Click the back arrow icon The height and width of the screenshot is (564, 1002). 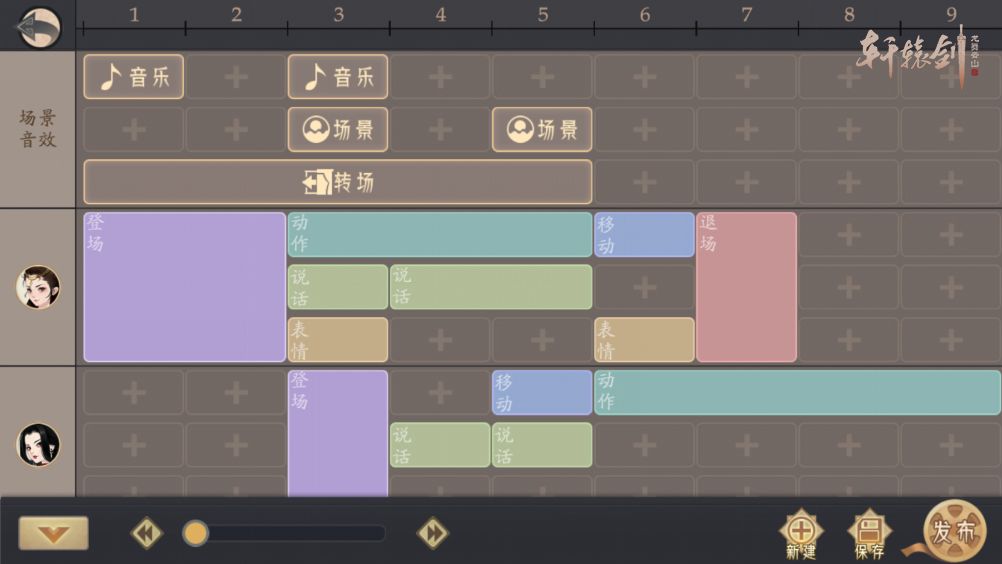point(38,27)
